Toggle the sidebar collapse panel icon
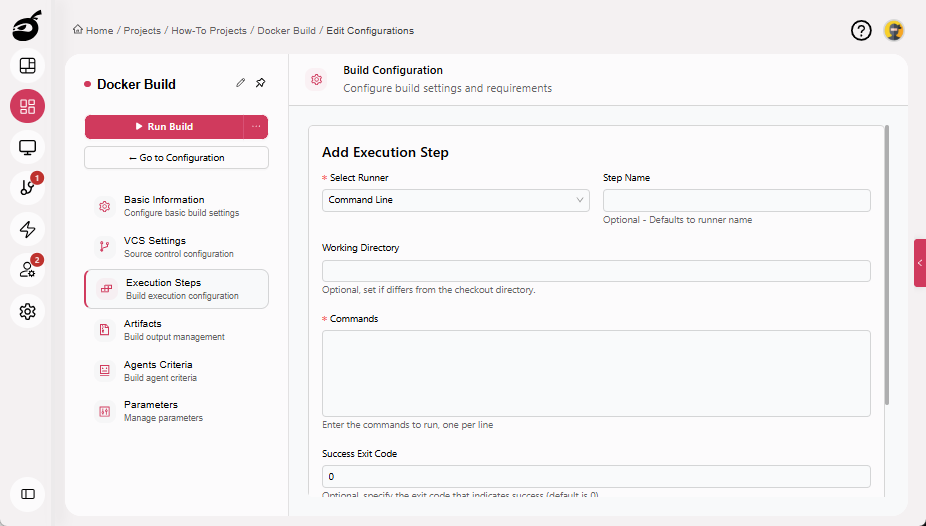This screenshot has height=526, width=926. pyautogui.click(x=27, y=494)
